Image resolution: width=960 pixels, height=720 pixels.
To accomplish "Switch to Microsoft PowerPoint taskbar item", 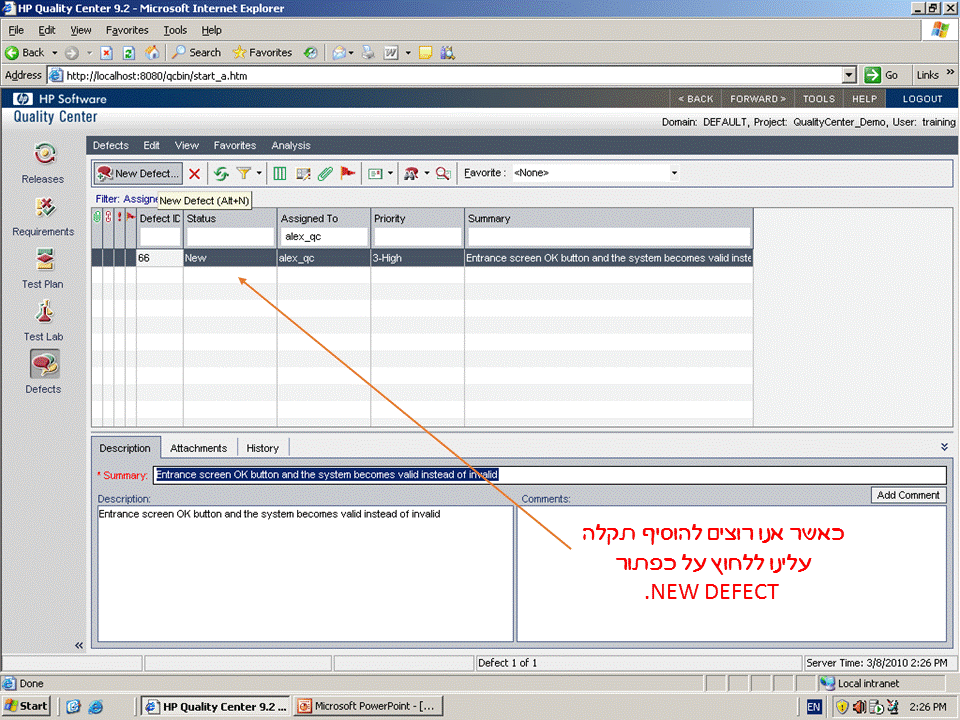I will point(367,706).
